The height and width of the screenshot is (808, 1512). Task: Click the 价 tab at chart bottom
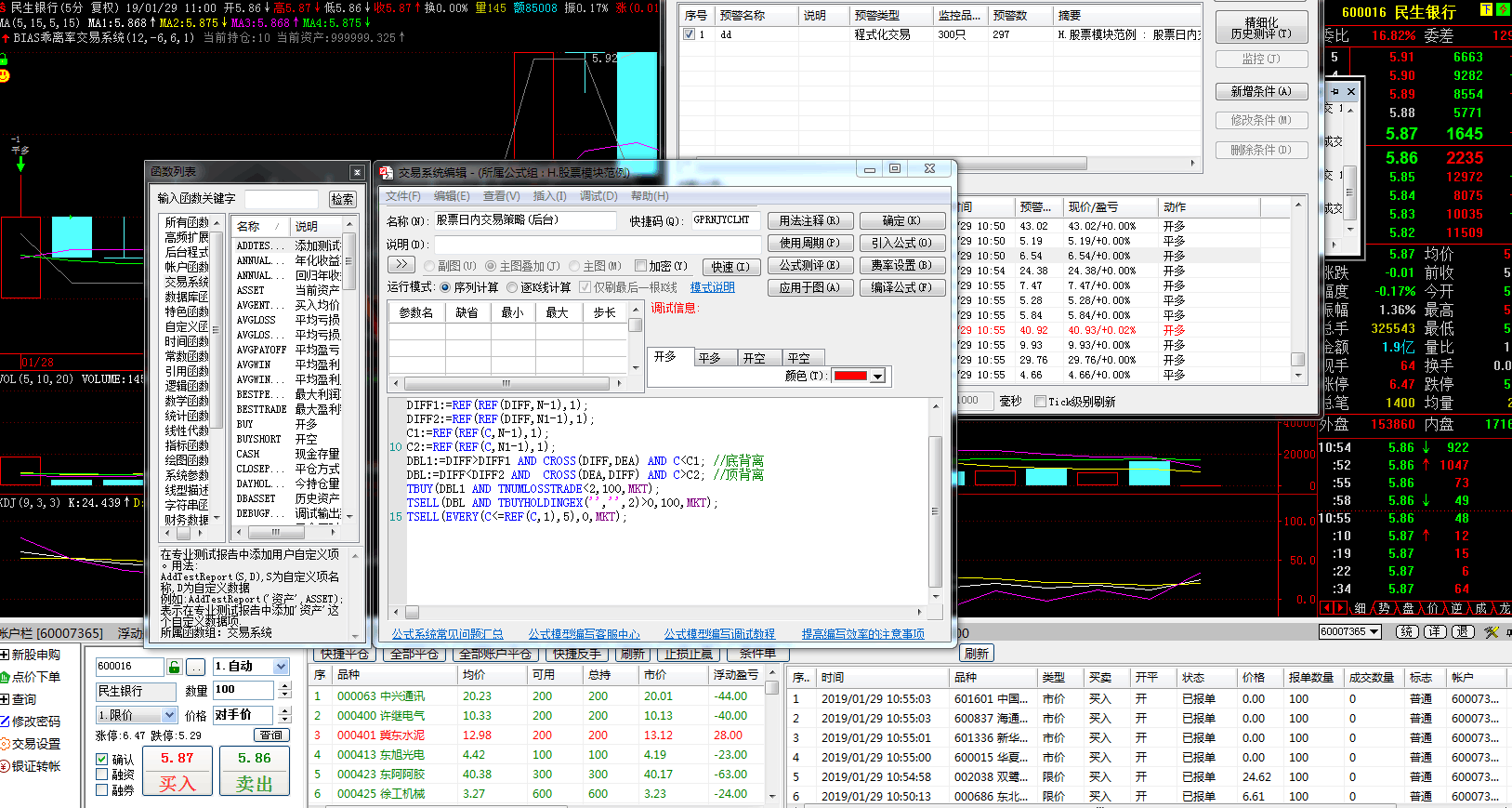point(1432,608)
